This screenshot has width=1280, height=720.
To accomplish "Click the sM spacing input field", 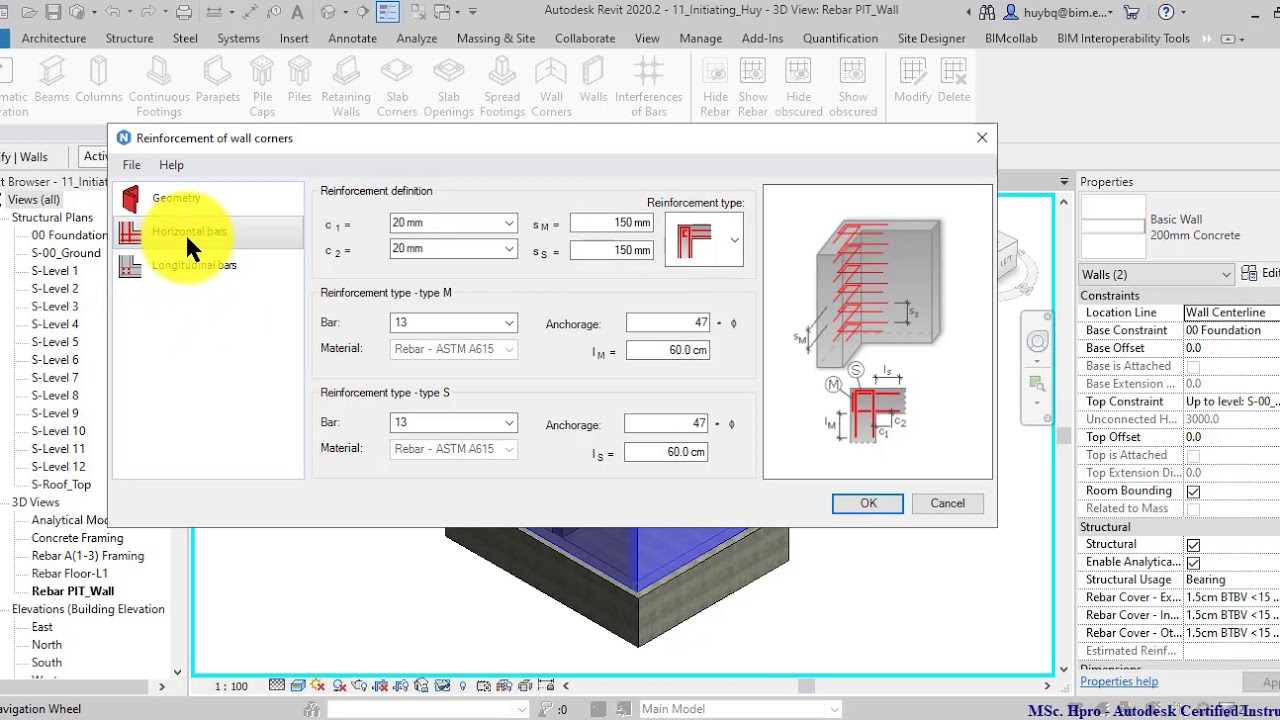I will tap(612, 223).
